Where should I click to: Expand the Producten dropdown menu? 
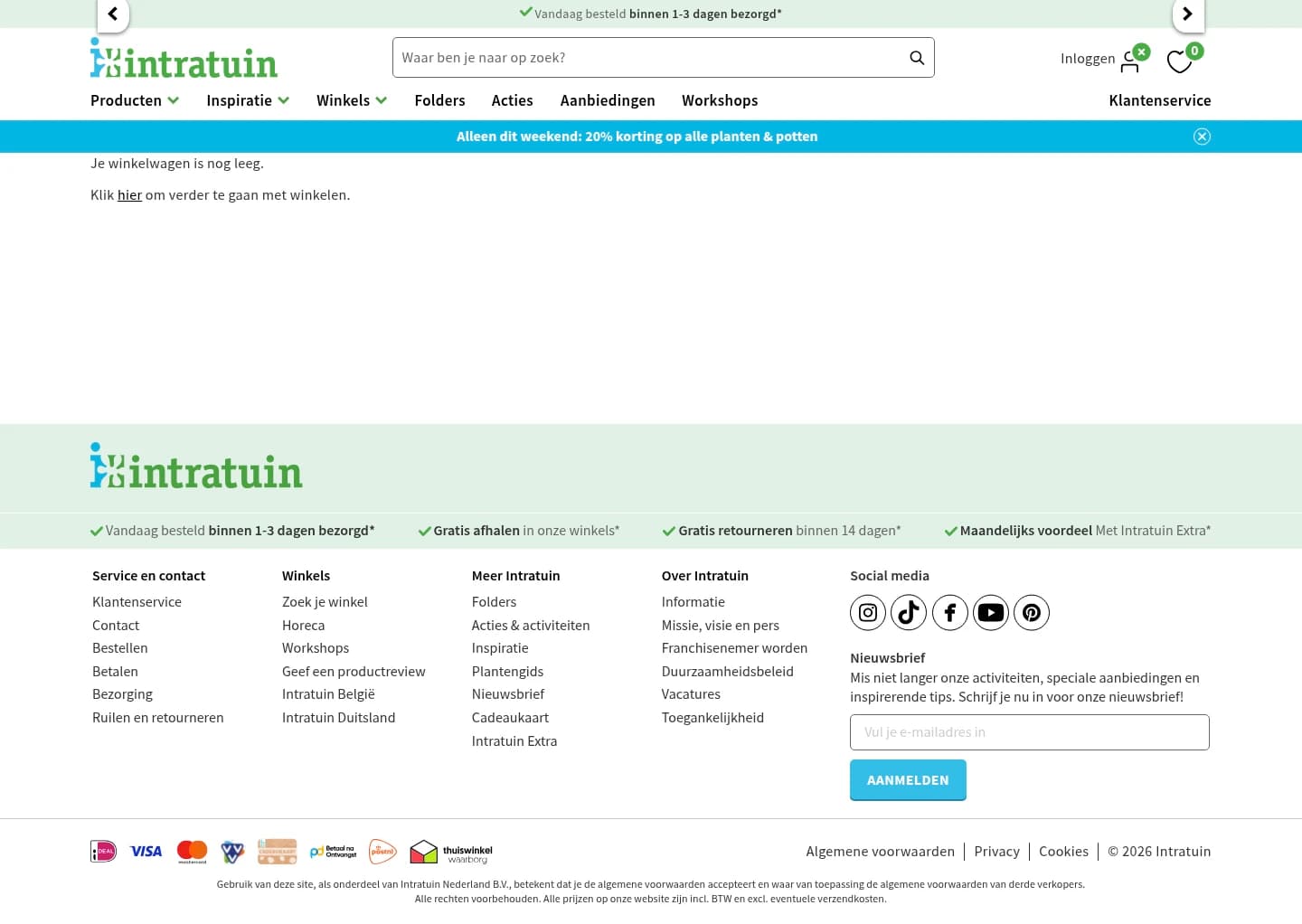[134, 100]
